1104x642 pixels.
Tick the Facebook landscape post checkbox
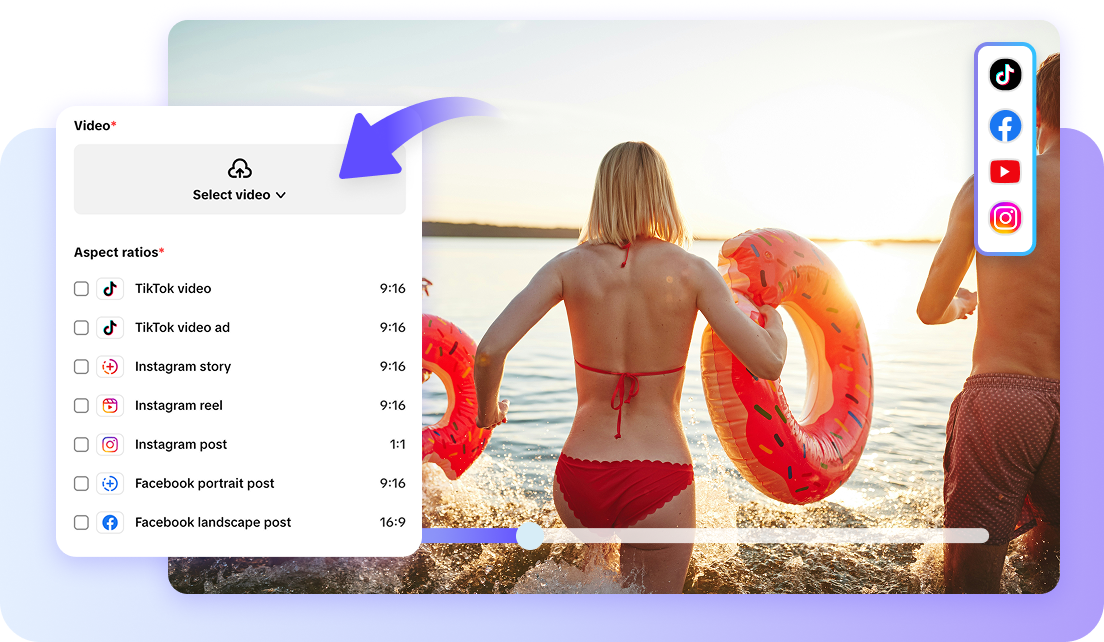(82, 522)
